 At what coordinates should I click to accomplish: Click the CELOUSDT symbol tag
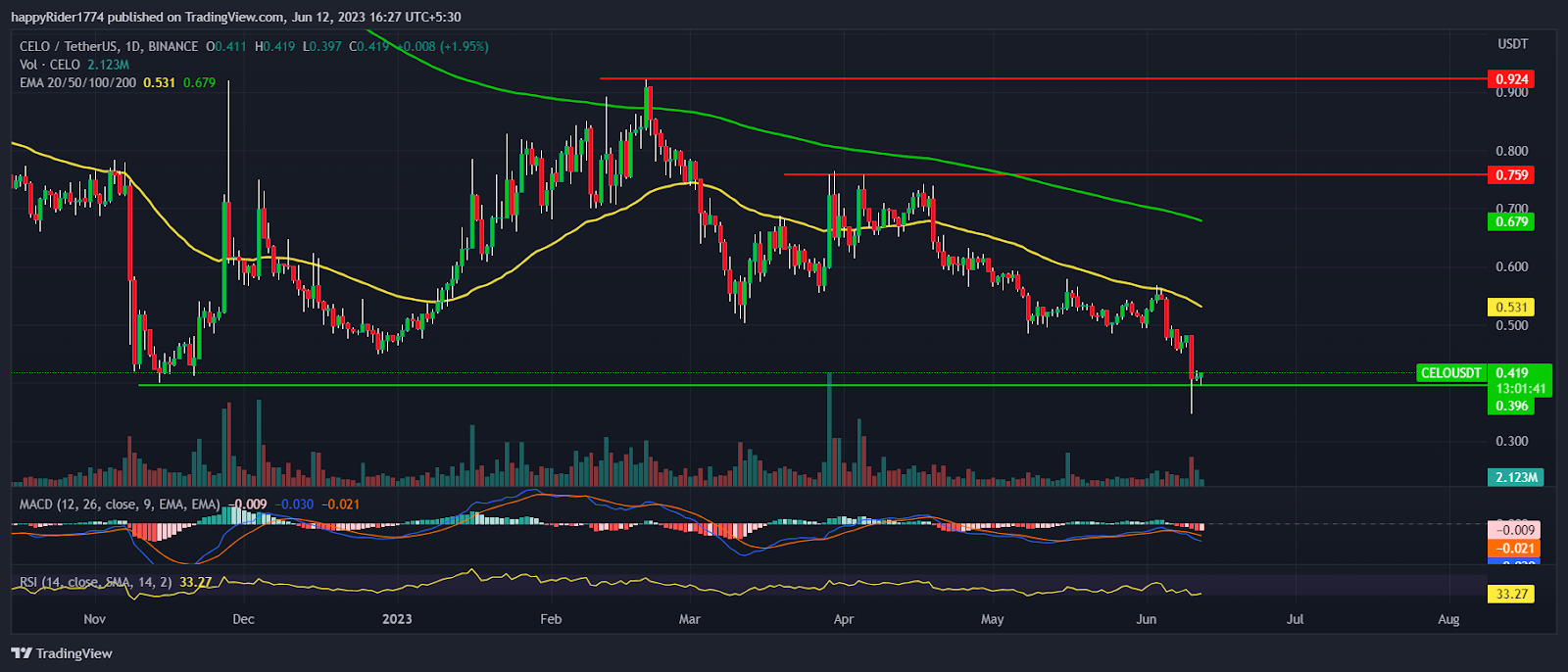click(x=1450, y=373)
